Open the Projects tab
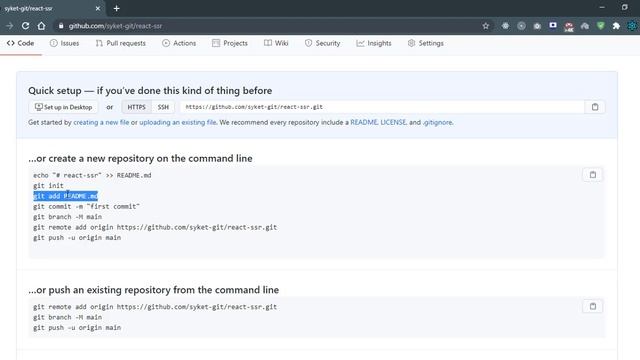 point(230,43)
